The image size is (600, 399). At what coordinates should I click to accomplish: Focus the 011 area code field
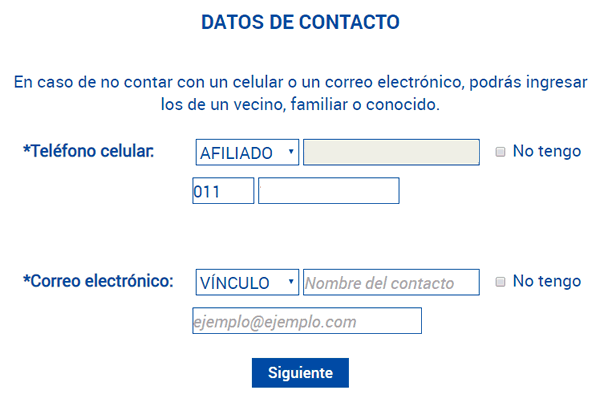point(223,191)
